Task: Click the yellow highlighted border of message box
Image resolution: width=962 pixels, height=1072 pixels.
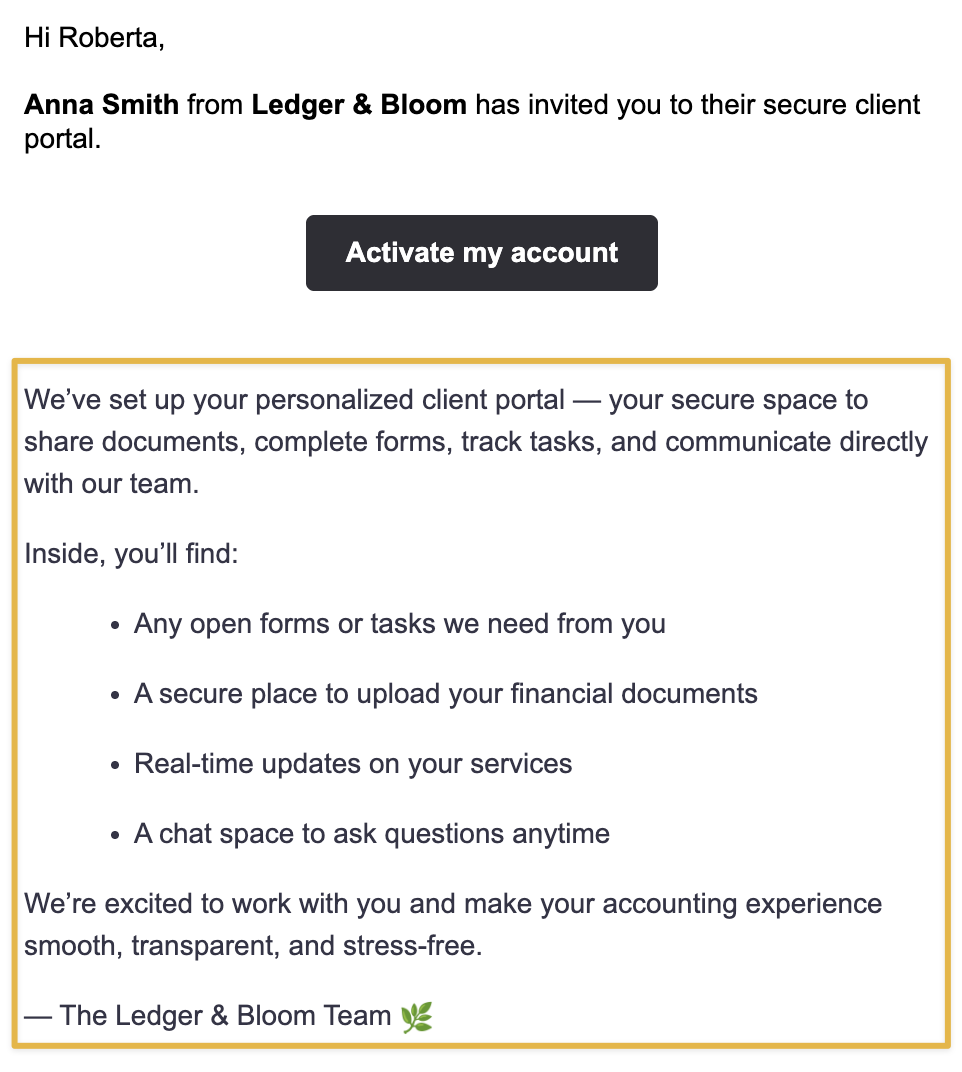Action: (x=481, y=360)
